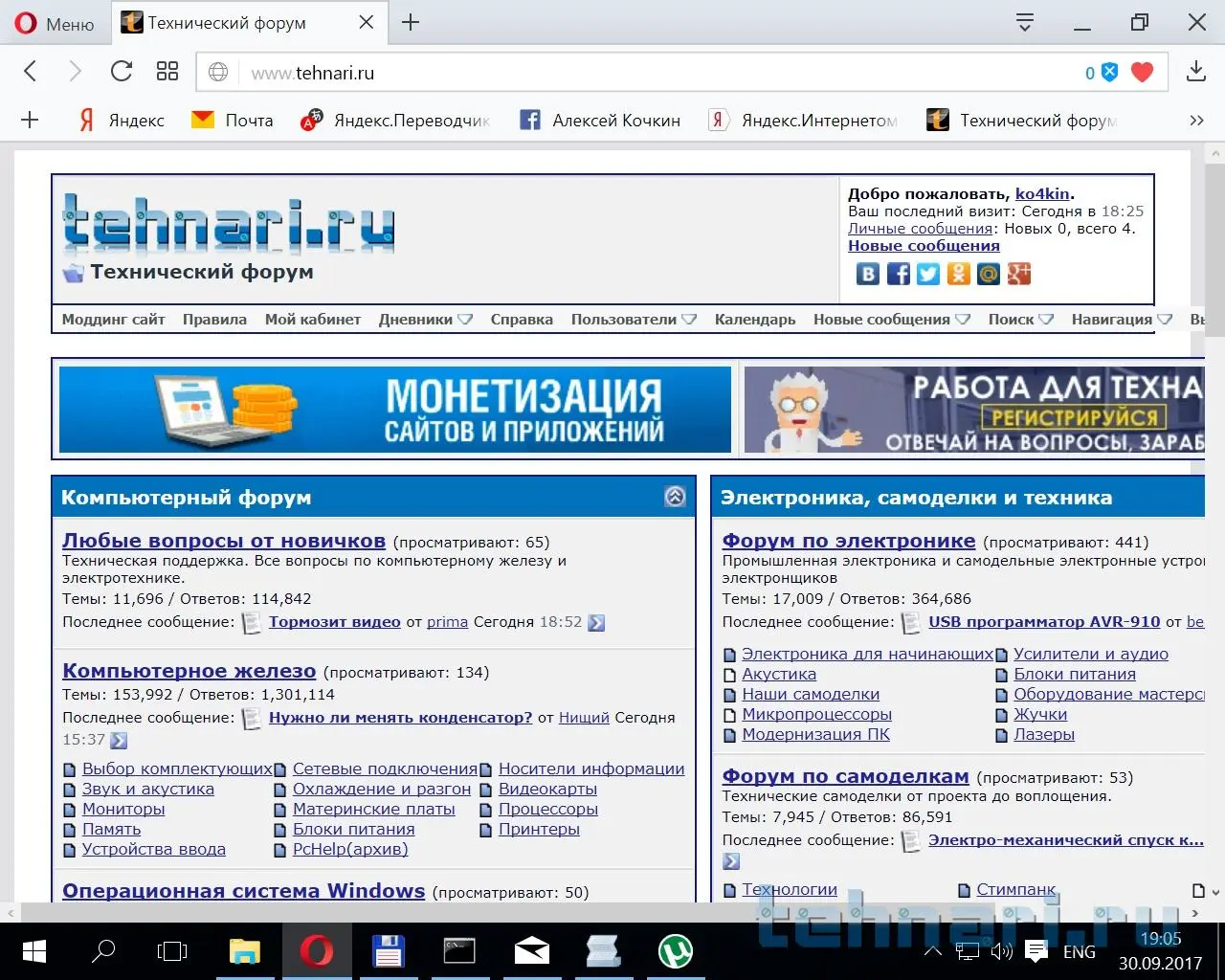This screenshot has height=980, width=1225.
Task: Open USB программатор AVR-910 thread
Action: tap(1044, 622)
